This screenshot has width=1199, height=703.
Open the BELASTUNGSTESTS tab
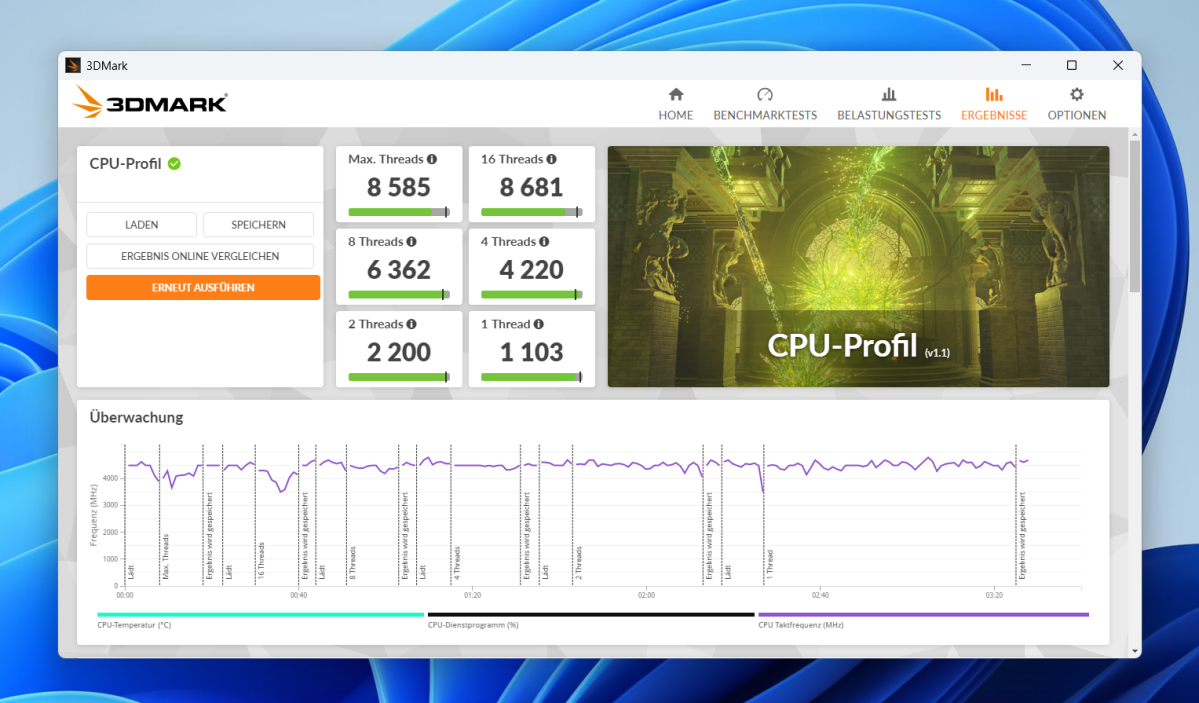coord(889,104)
